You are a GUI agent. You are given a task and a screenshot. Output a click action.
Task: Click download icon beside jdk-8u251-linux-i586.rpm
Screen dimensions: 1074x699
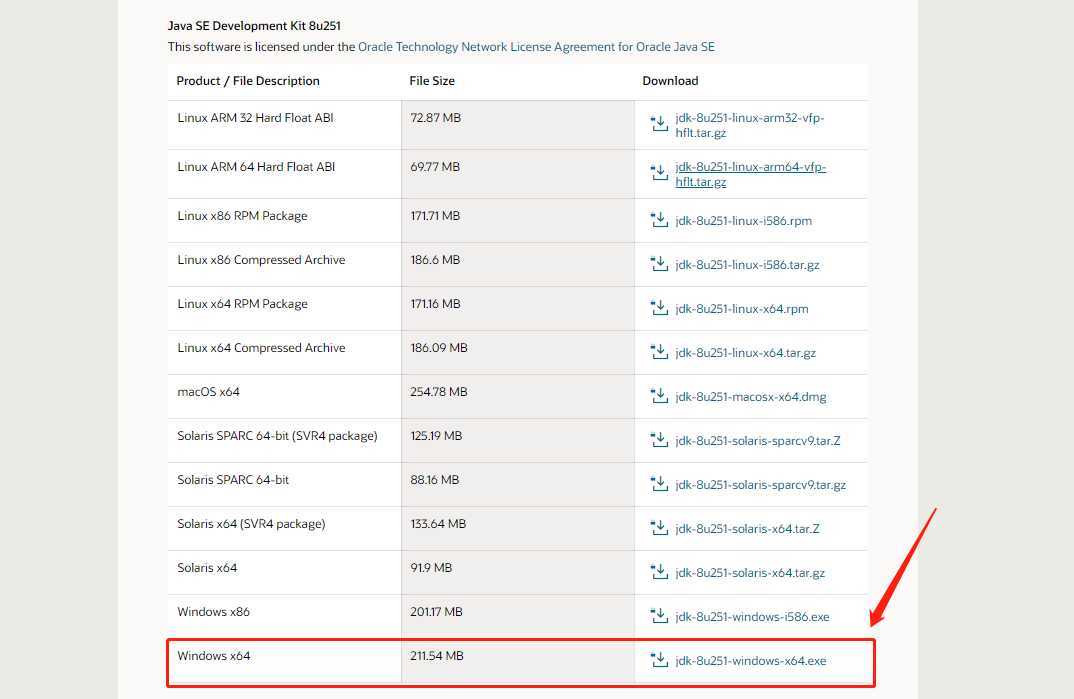pos(659,220)
